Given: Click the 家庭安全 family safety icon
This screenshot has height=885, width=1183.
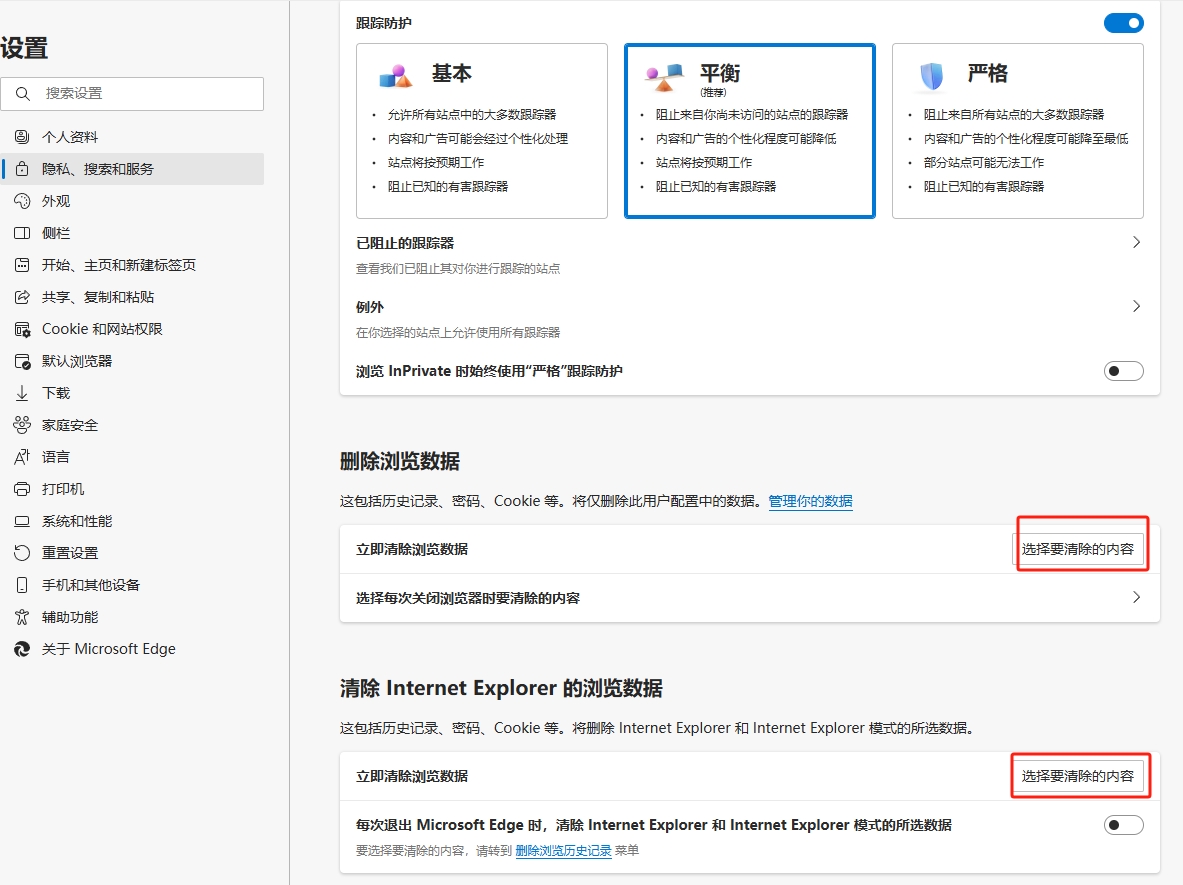Looking at the screenshot, I should click(22, 425).
